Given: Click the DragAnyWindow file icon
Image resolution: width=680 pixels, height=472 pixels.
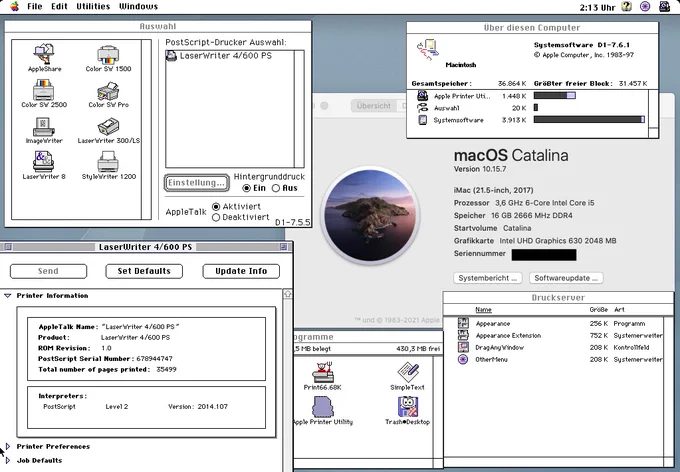Looking at the screenshot, I should pyautogui.click(x=463, y=347).
